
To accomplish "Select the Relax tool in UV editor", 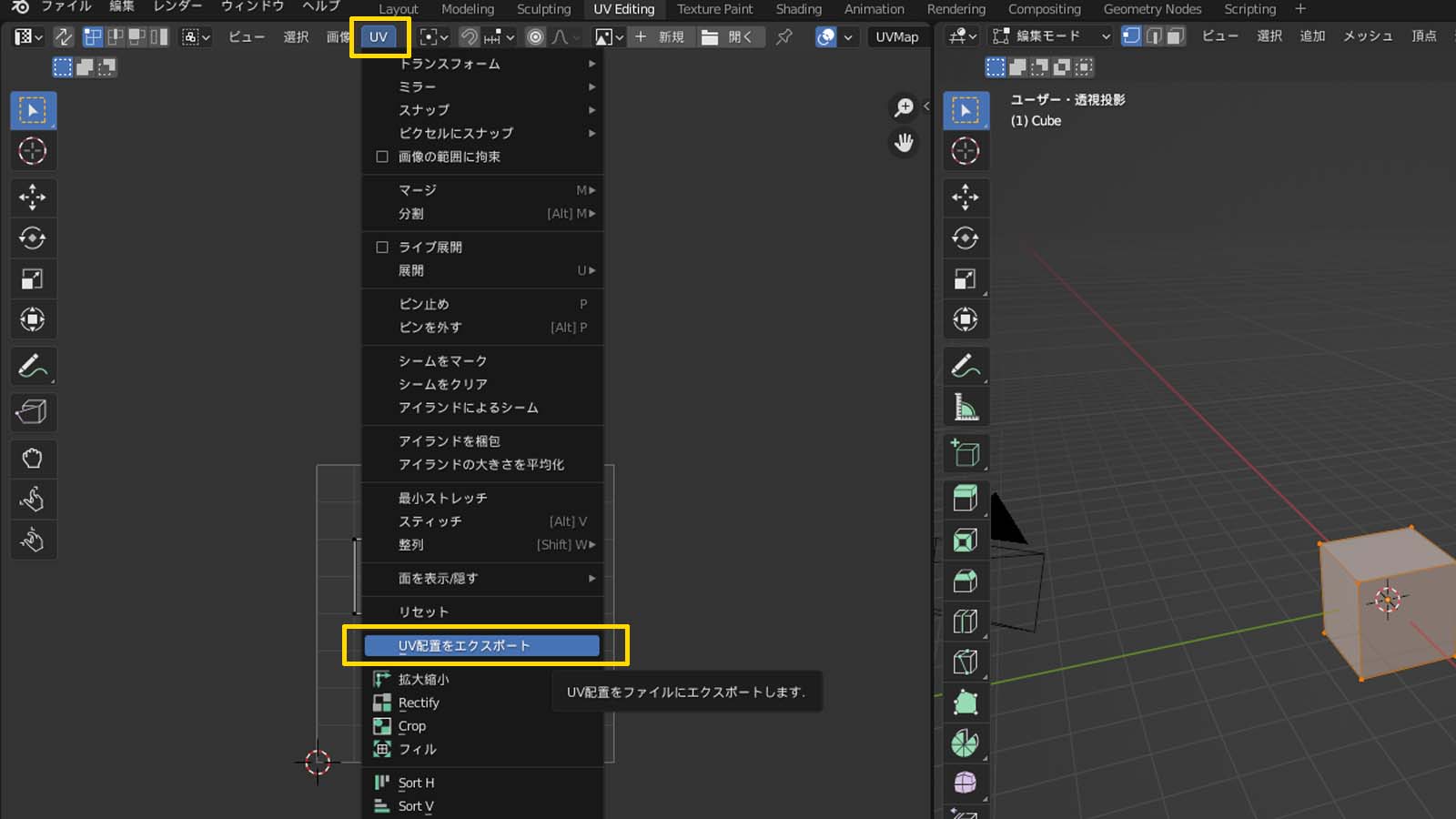I will pyautogui.click(x=33, y=499).
